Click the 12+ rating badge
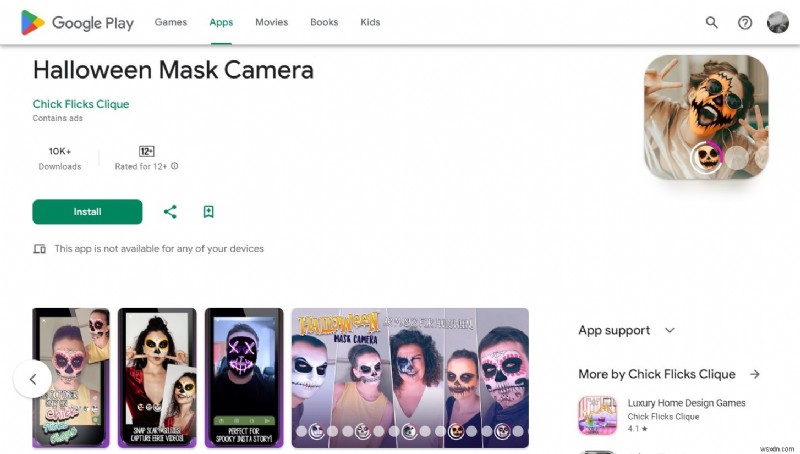Screen dimensions: 800x454 click(x=146, y=151)
